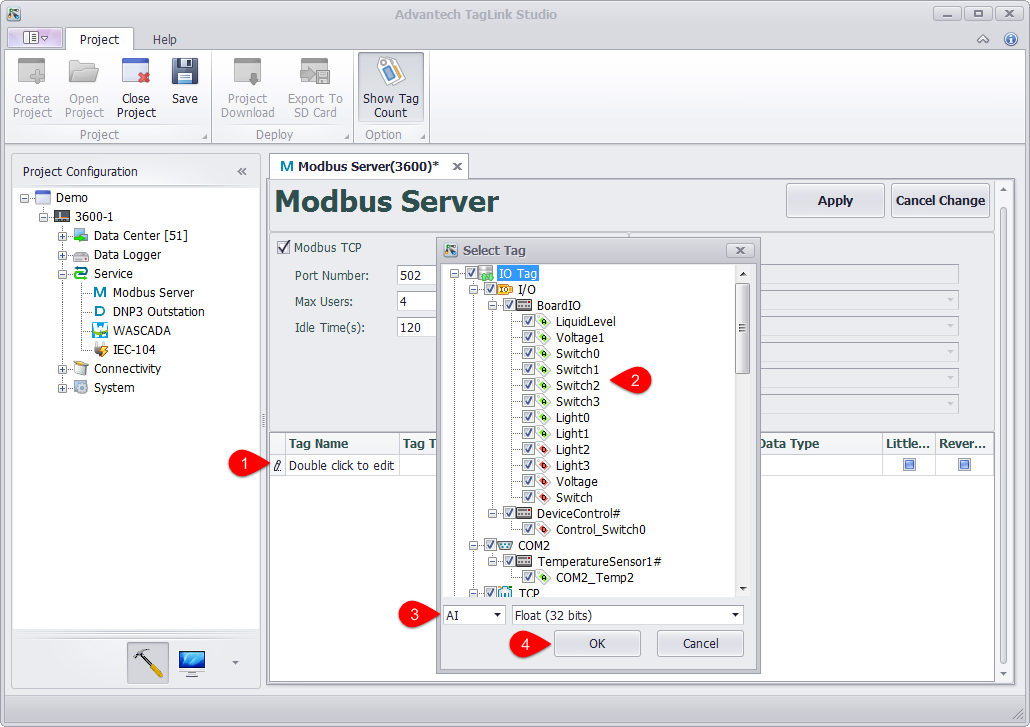Select the Modbus Server(3600) document tab

click(360, 166)
